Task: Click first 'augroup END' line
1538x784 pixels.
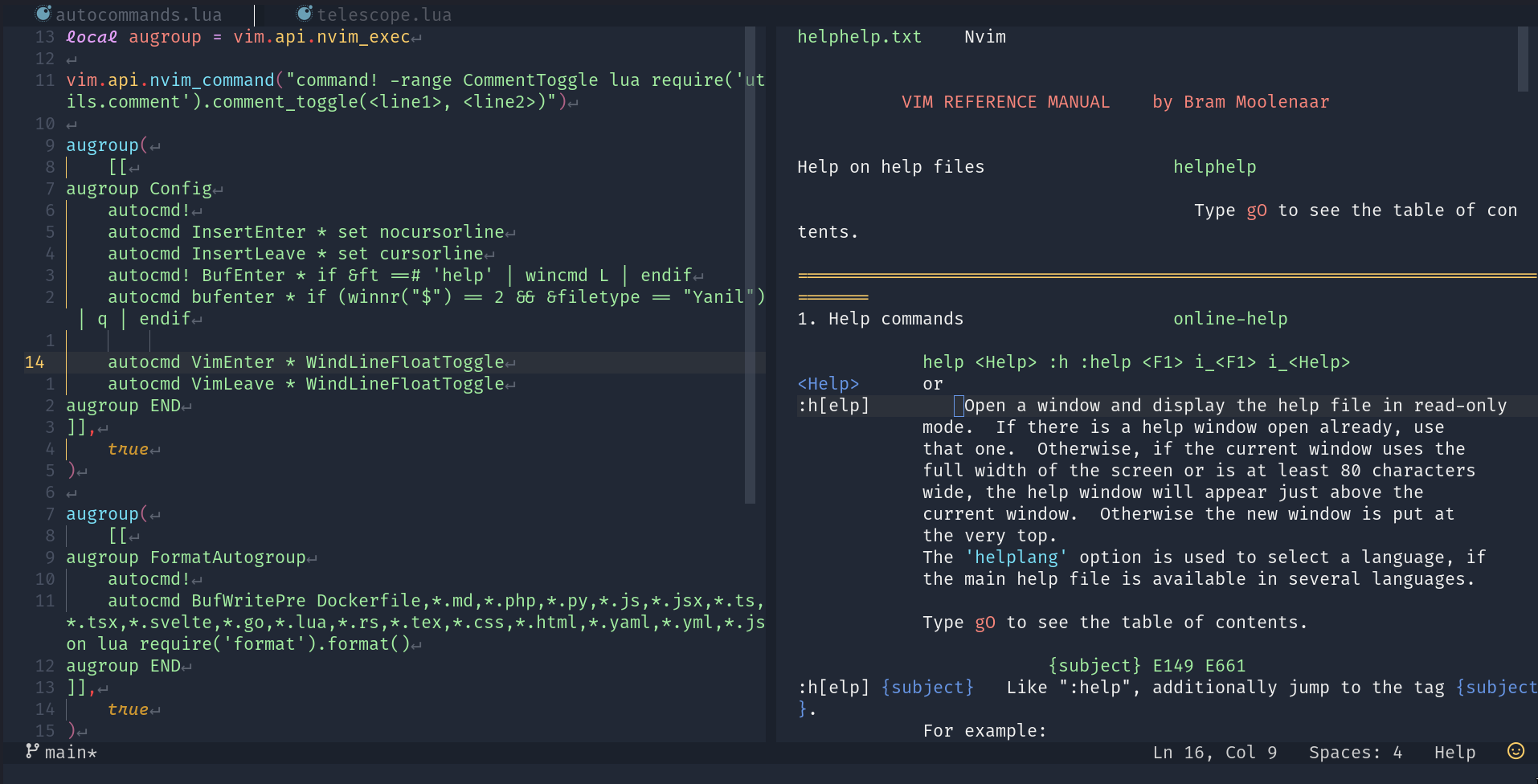Action: coord(123,406)
